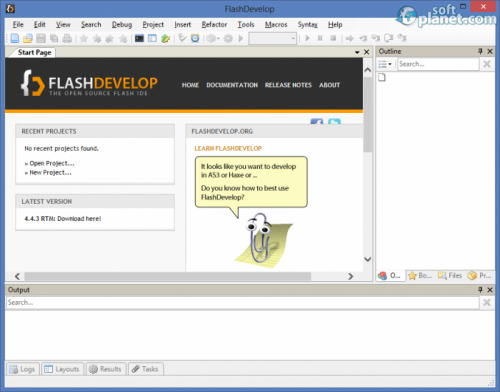This screenshot has height=392, width=500.
Task: Click ABOUT link on start page
Action: (329, 85)
